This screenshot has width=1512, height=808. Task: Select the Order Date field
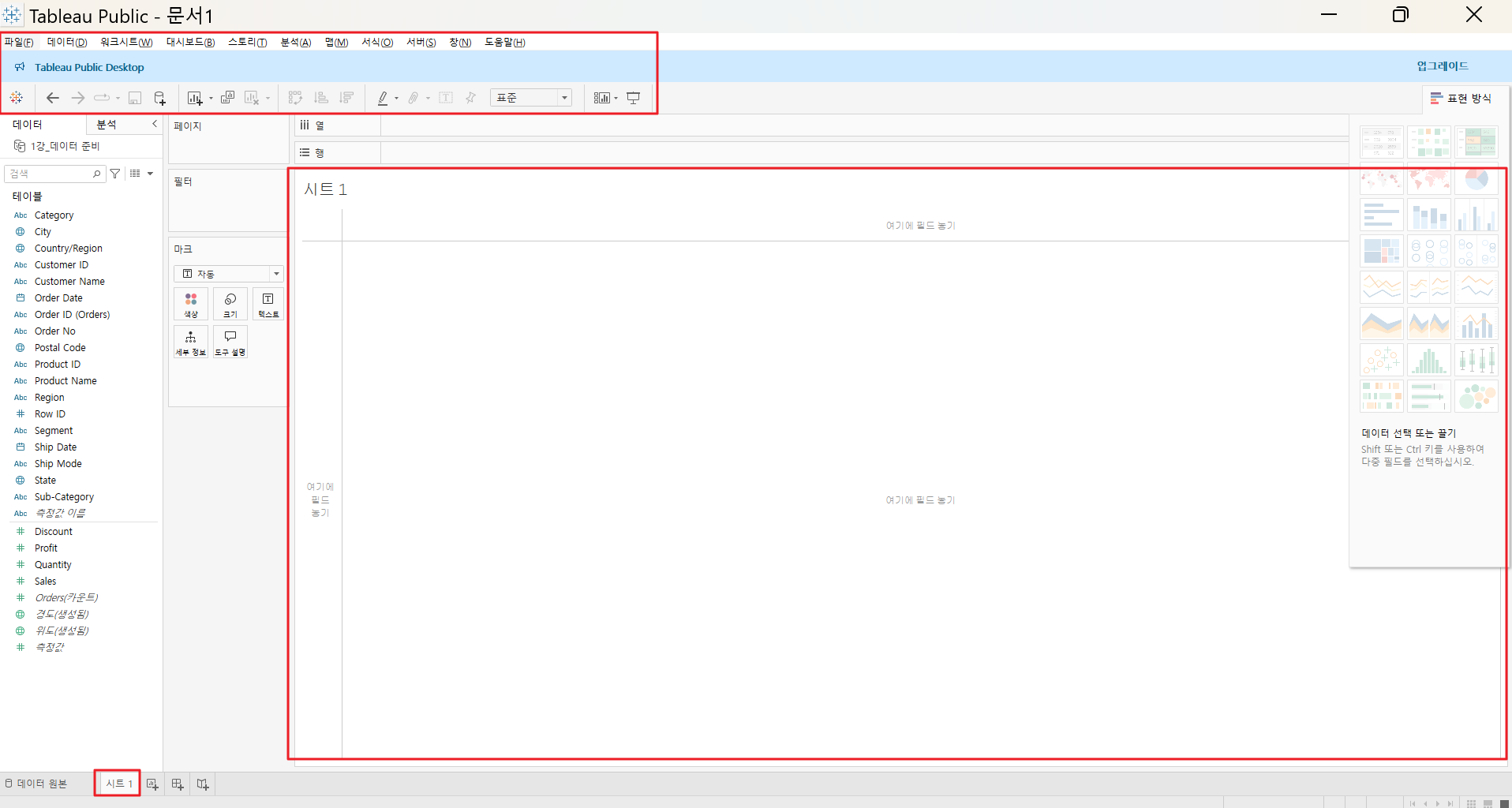pyautogui.click(x=58, y=298)
